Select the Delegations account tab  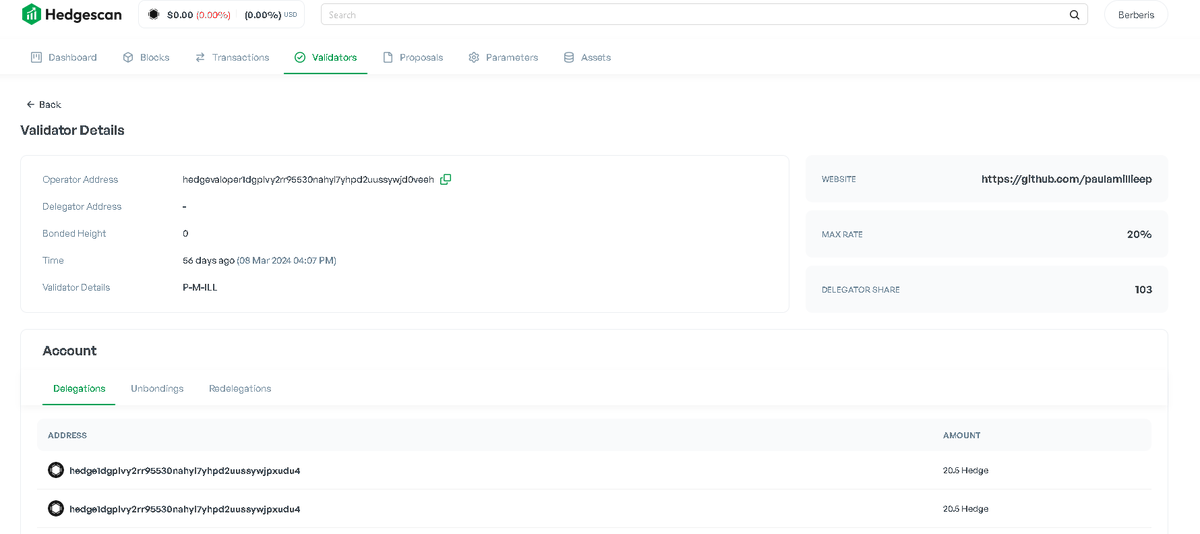tap(79, 388)
